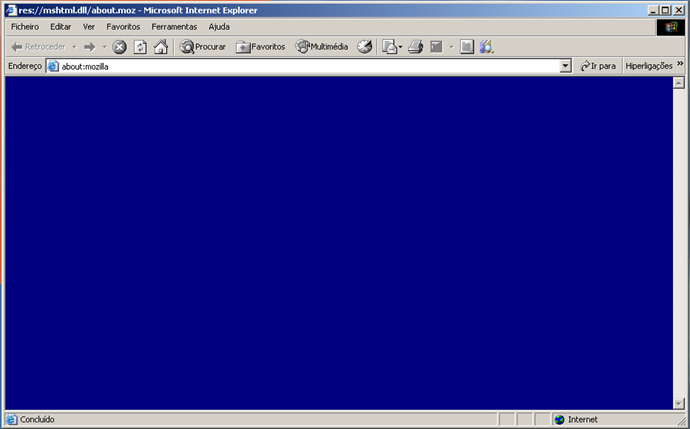The height and width of the screenshot is (429, 690).
Task: Click the Stop loading icon
Action: [119, 47]
